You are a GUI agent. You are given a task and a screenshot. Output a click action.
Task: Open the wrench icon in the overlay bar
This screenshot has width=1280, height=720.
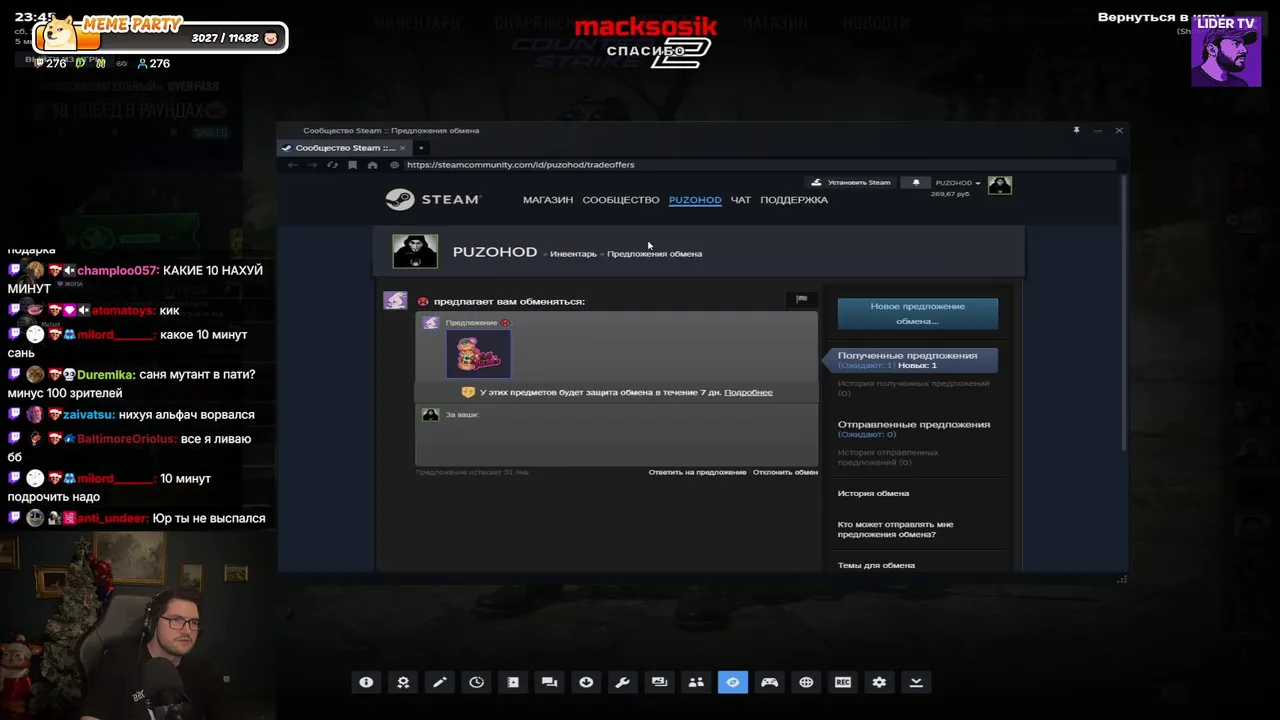click(623, 682)
